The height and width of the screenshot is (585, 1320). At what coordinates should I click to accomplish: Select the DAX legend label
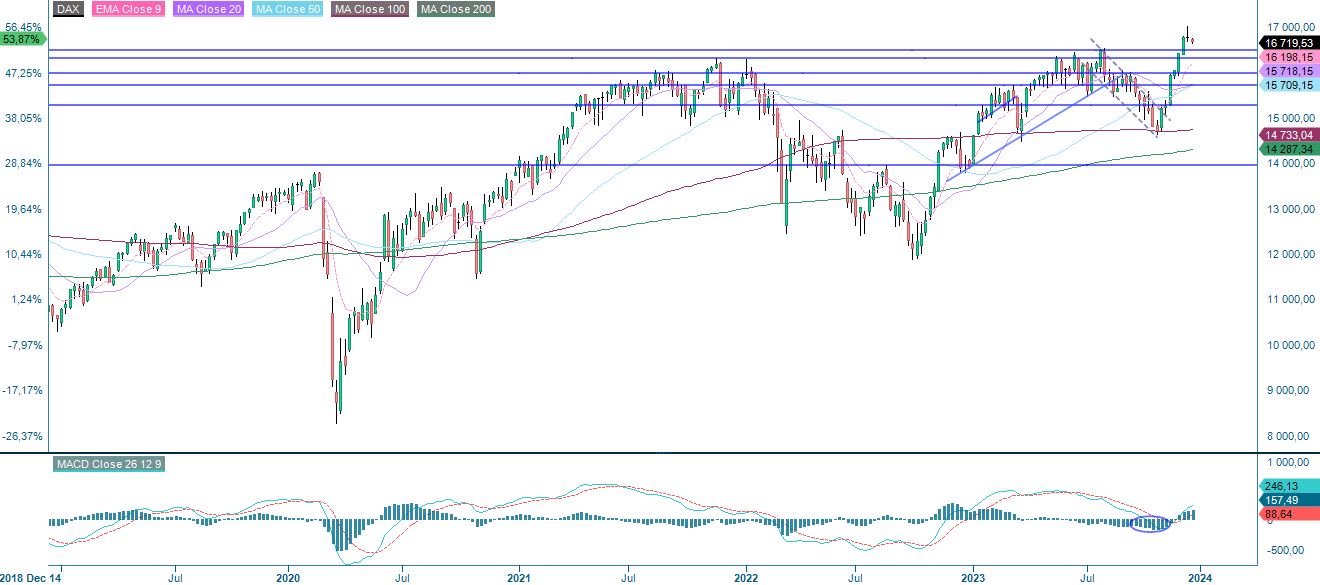pyautogui.click(x=68, y=9)
